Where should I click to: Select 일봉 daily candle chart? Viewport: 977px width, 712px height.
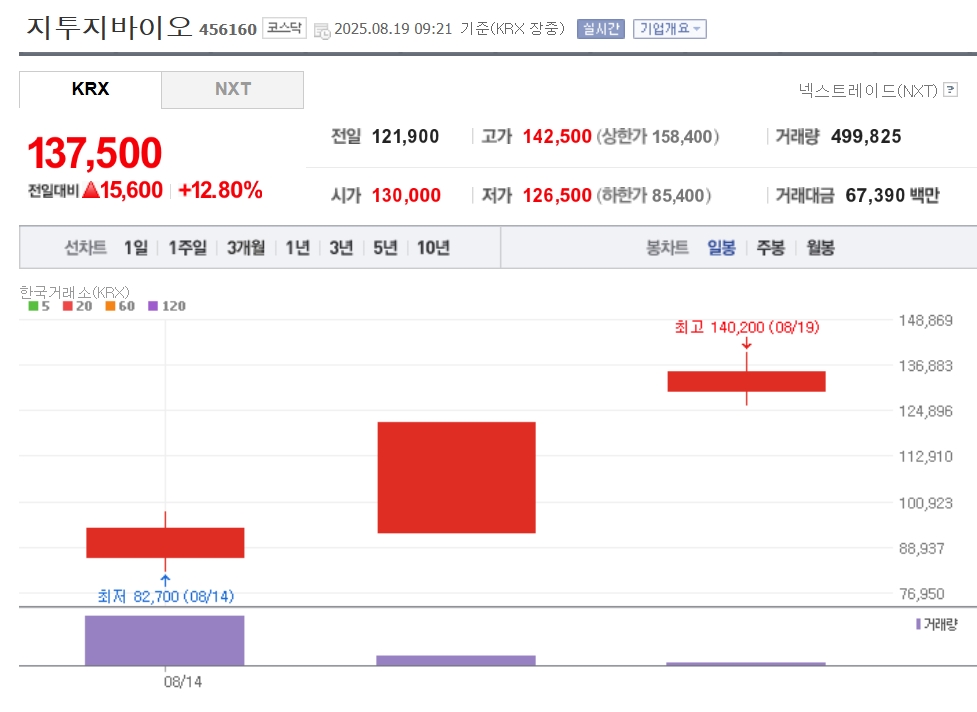[x=721, y=248]
